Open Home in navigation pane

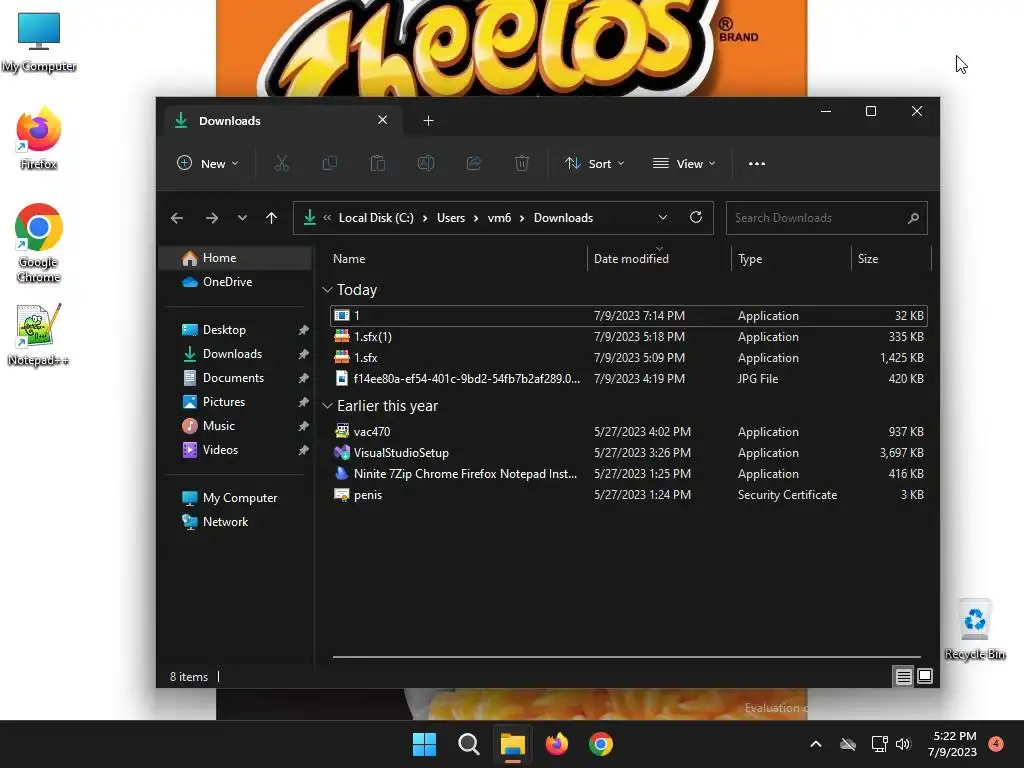coord(235,258)
